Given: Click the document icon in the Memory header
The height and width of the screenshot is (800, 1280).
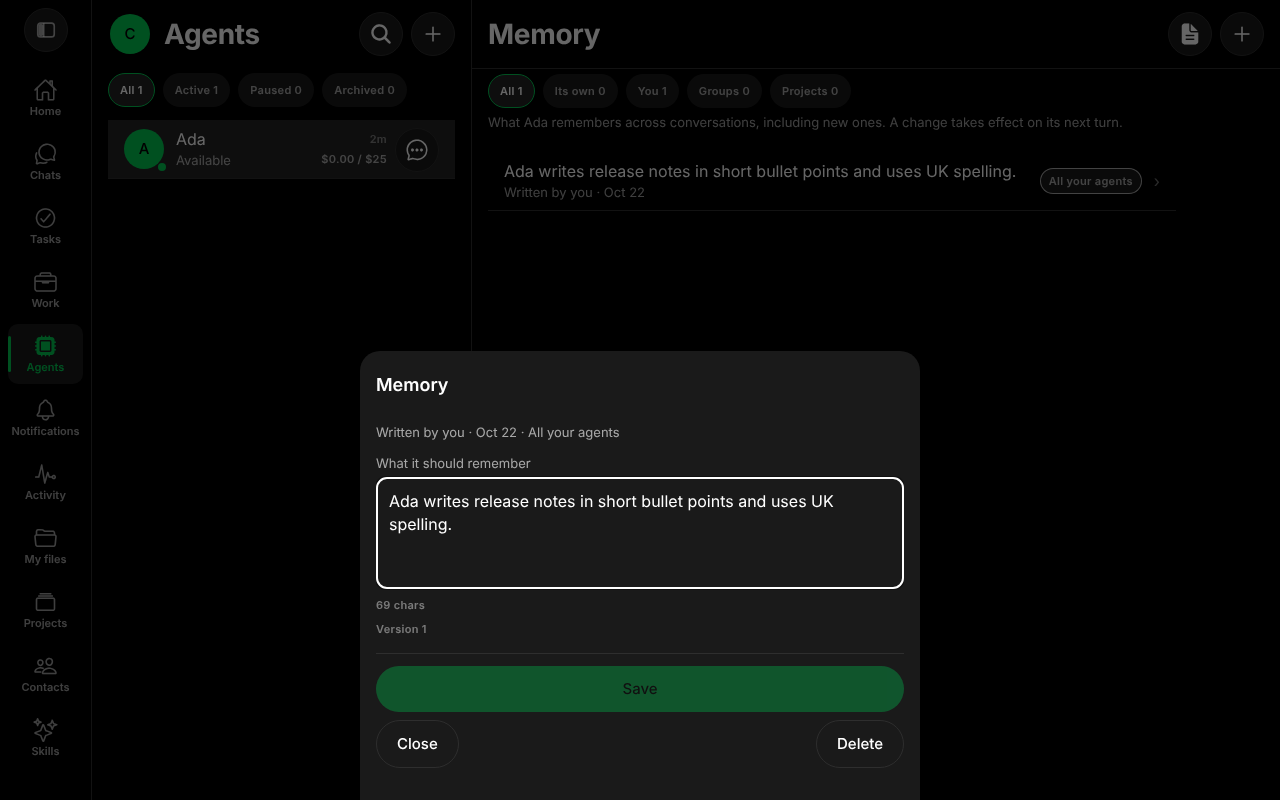Looking at the screenshot, I should pos(1190,34).
